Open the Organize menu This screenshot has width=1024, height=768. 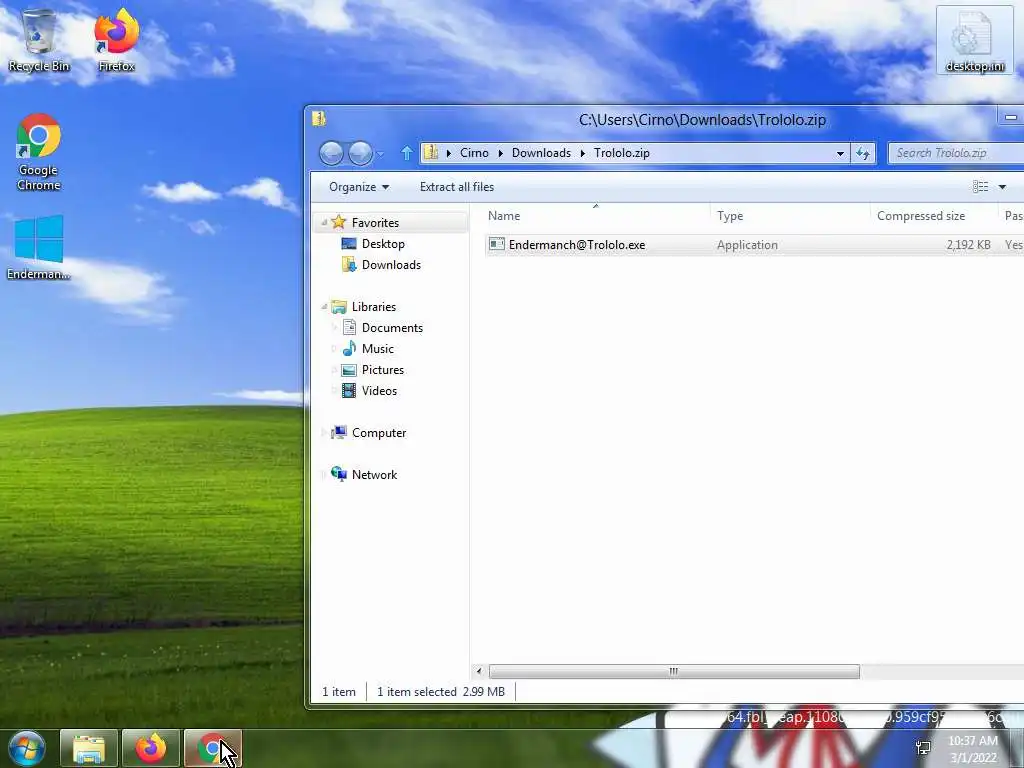359,187
